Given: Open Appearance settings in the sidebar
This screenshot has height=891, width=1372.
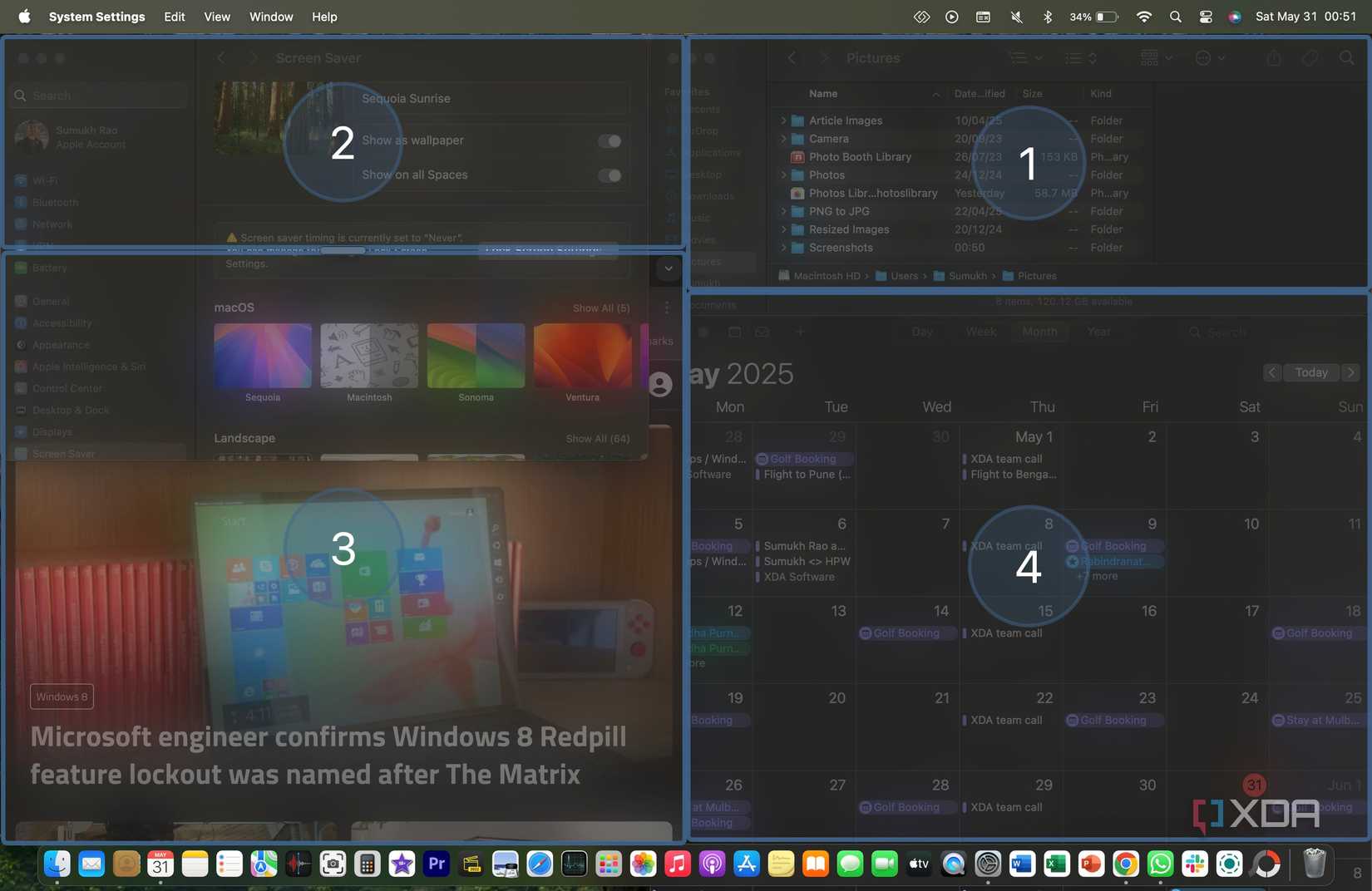Looking at the screenshot, I should pyautogui.click(x=60, y=344).
